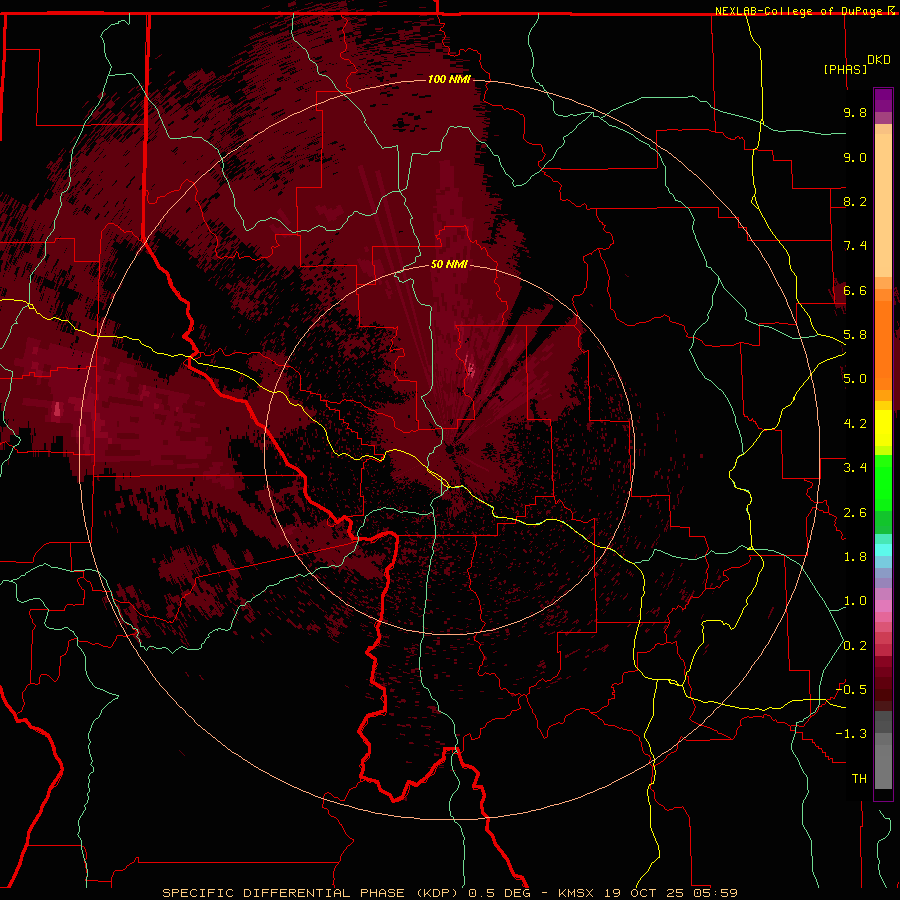Viewport: 900px width, 900px height.
Task: Click the 7.4 scale value
Action: tap(855, 246)
